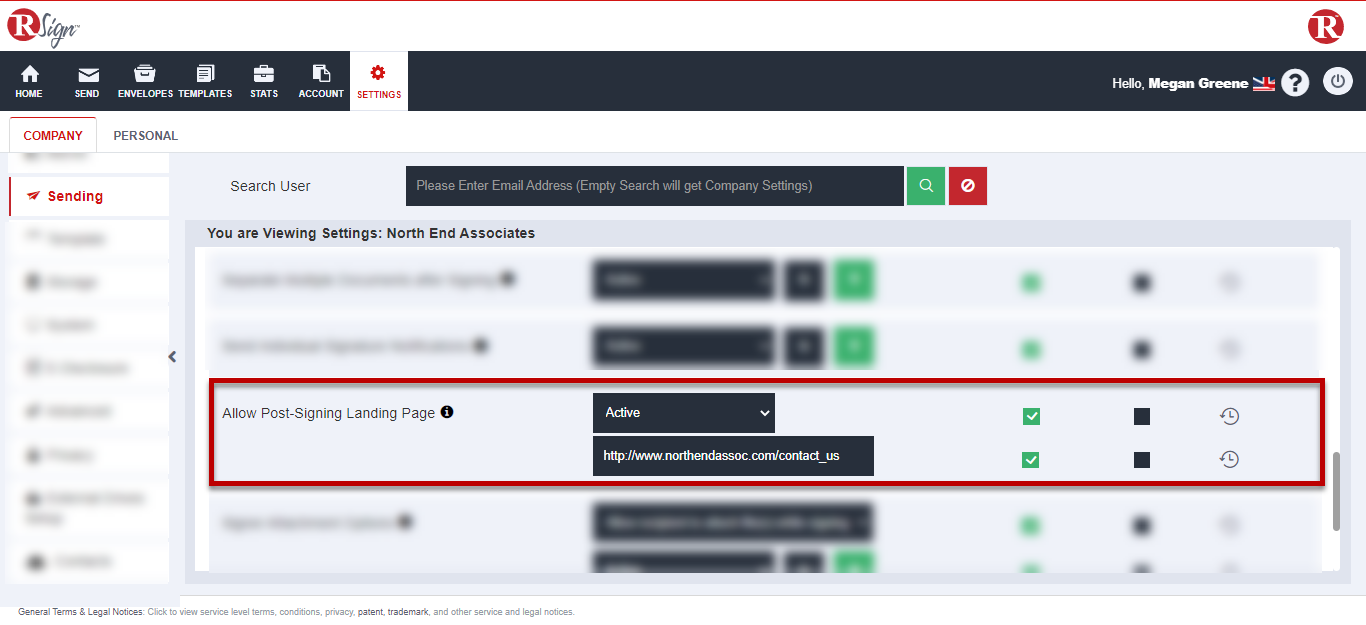
Task: Click the power logout icon
Action: pyautogui.click(x=1337, y=82)
